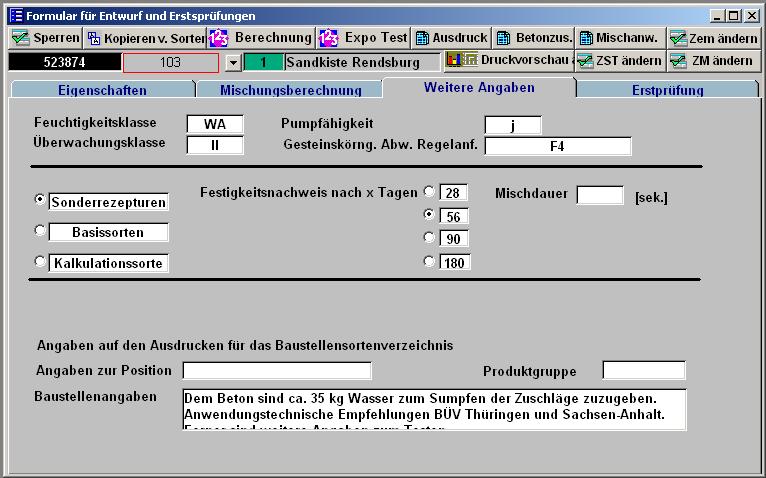Click the Ausdruck print button
The image size is (766, 478).
point(452,38)
